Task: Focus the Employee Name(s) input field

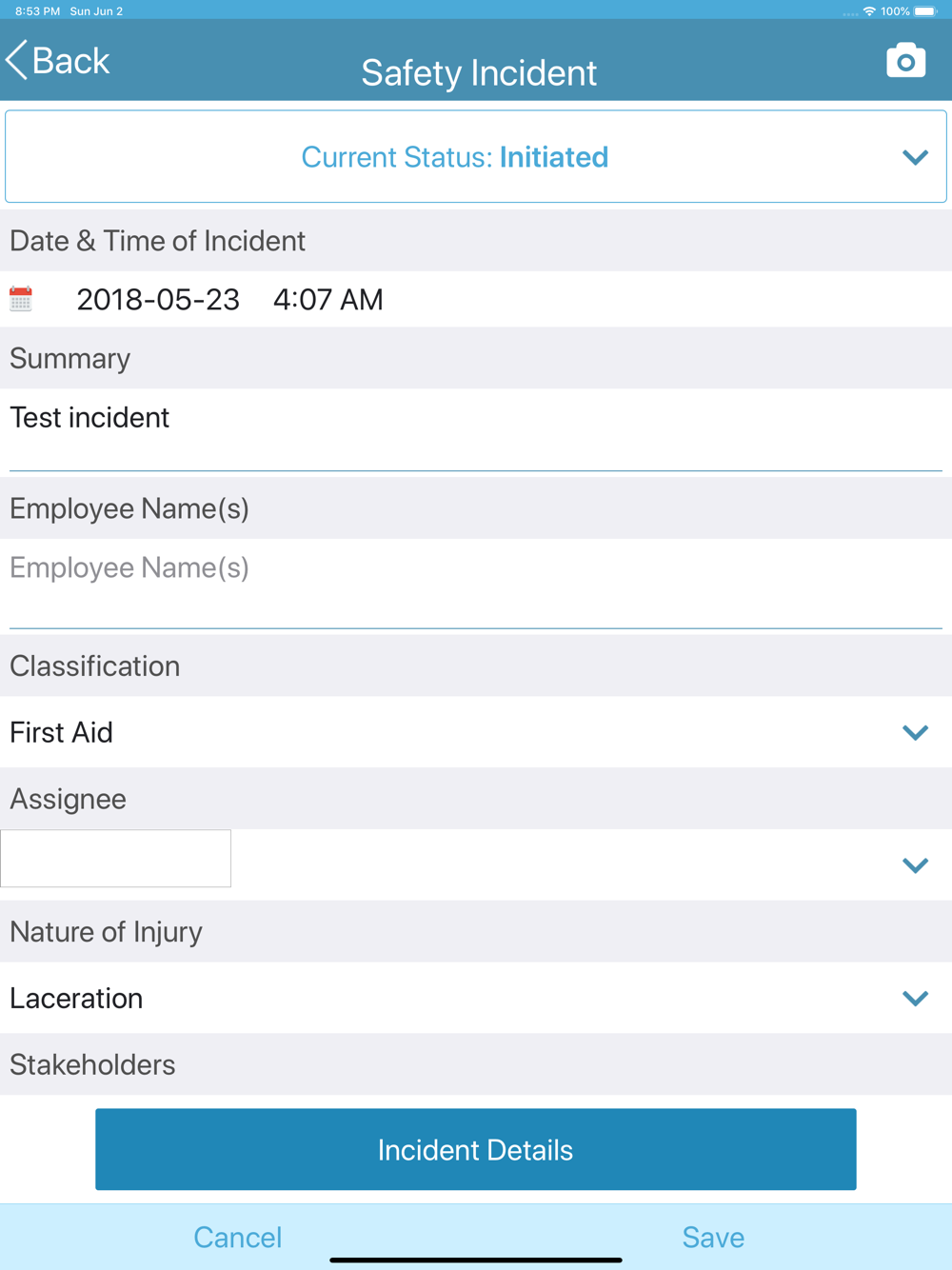Action: click(476, 584)
